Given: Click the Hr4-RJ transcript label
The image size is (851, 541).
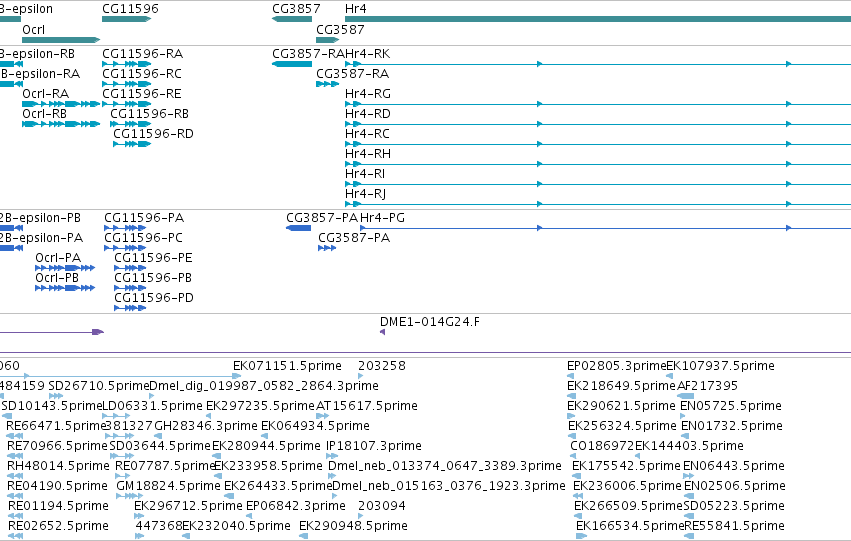Looking at the screenshot, I should (x=366, y=194).
